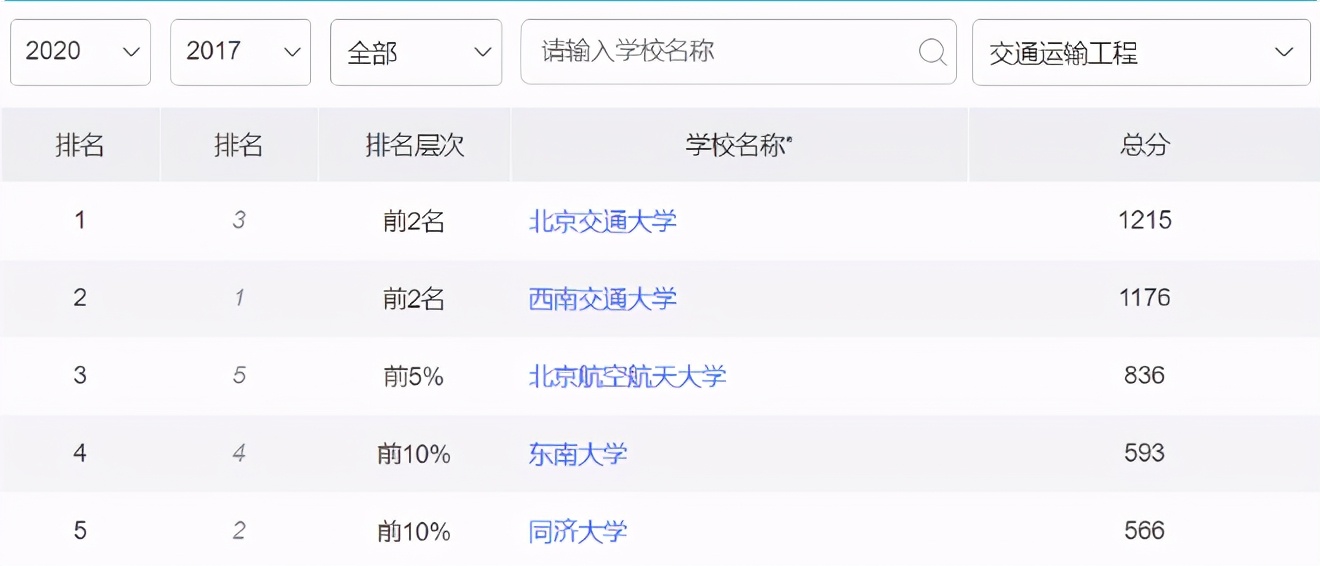Image resolution: width=1320 pixels, height=566 pixels.
Task: Open the 2017 year dropdown
Action: click(240, 52)
